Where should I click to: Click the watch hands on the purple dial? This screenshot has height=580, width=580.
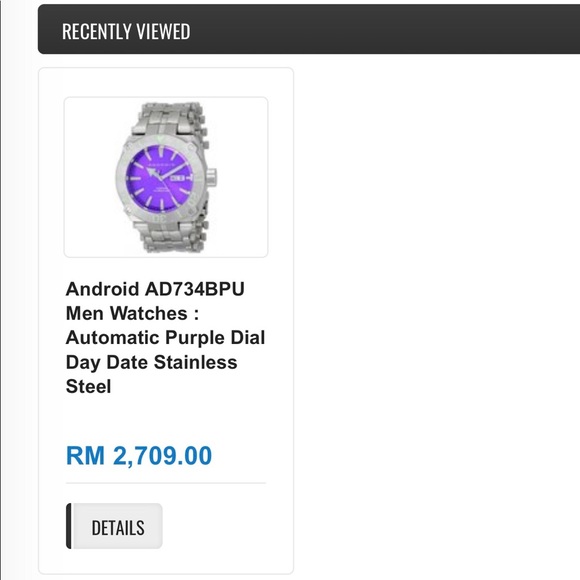[x=162, y=173]
